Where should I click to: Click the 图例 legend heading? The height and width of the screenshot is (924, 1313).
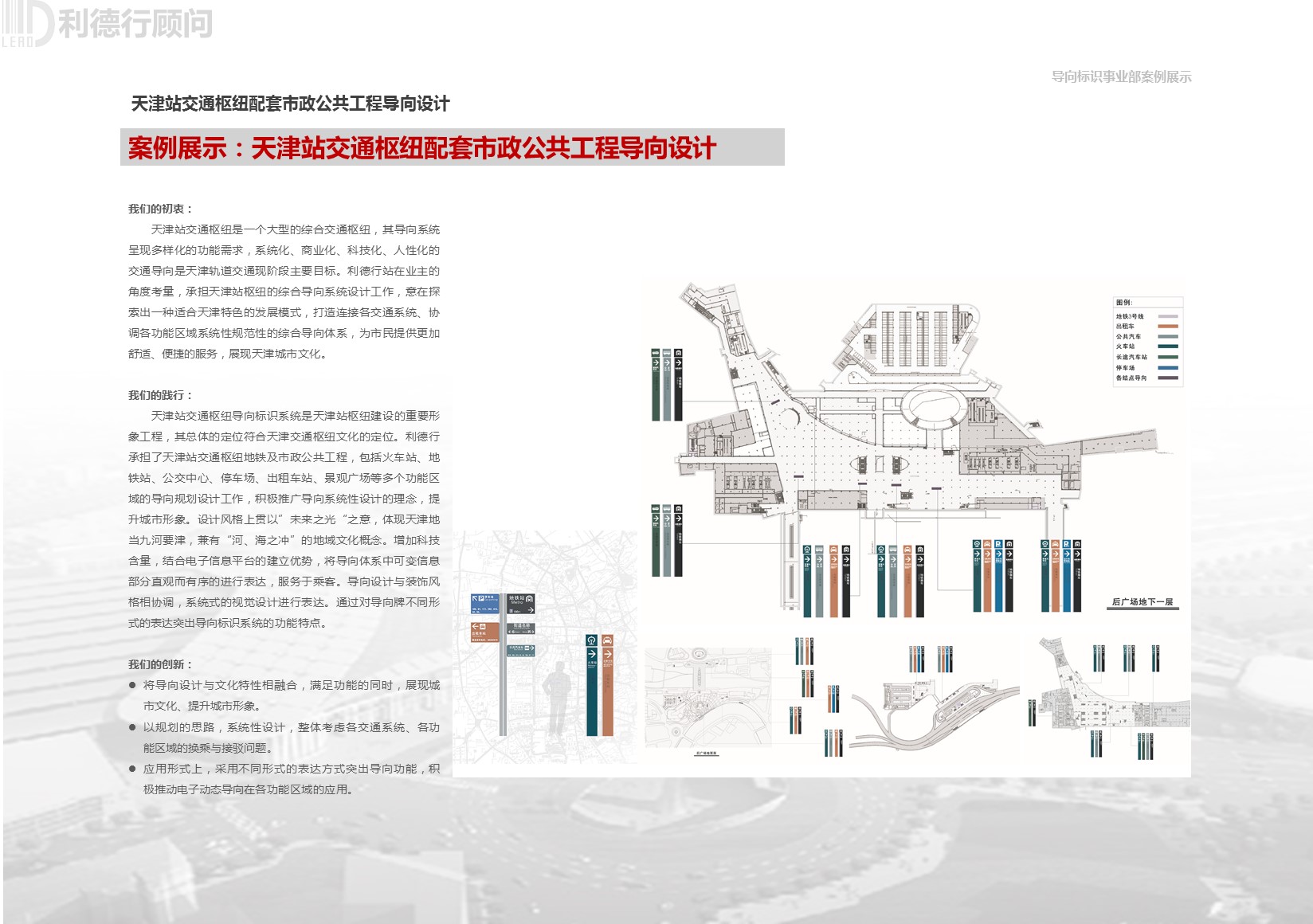1124,303
